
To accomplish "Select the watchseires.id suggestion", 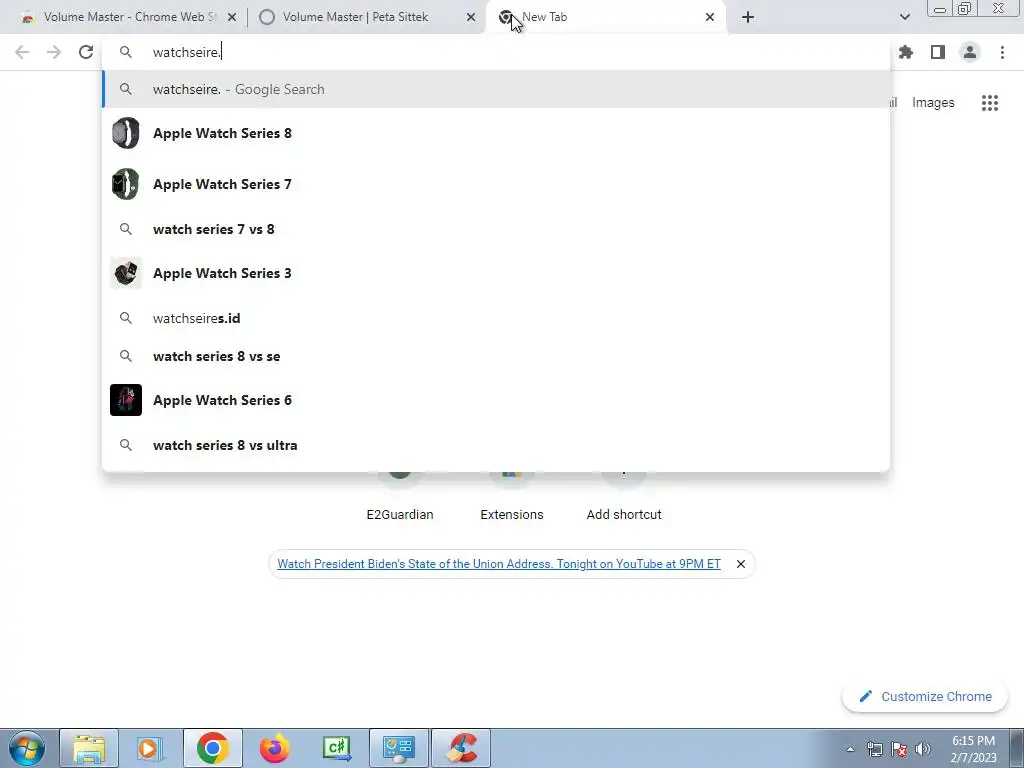I will 496,318.
